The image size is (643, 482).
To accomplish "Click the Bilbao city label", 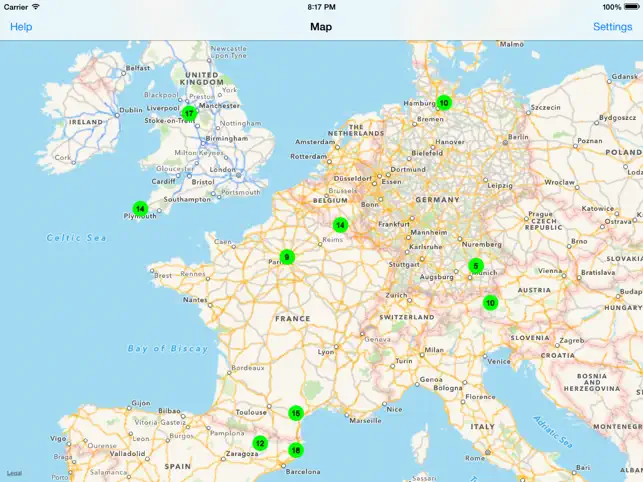I will click(169, 411).
